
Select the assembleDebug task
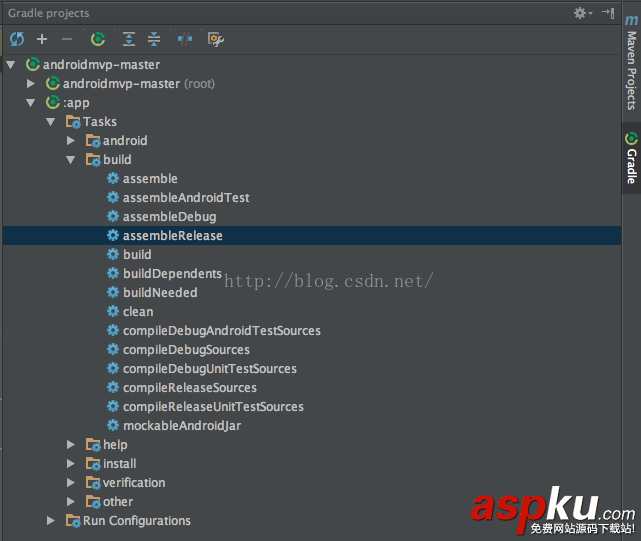tap(170, 217)
